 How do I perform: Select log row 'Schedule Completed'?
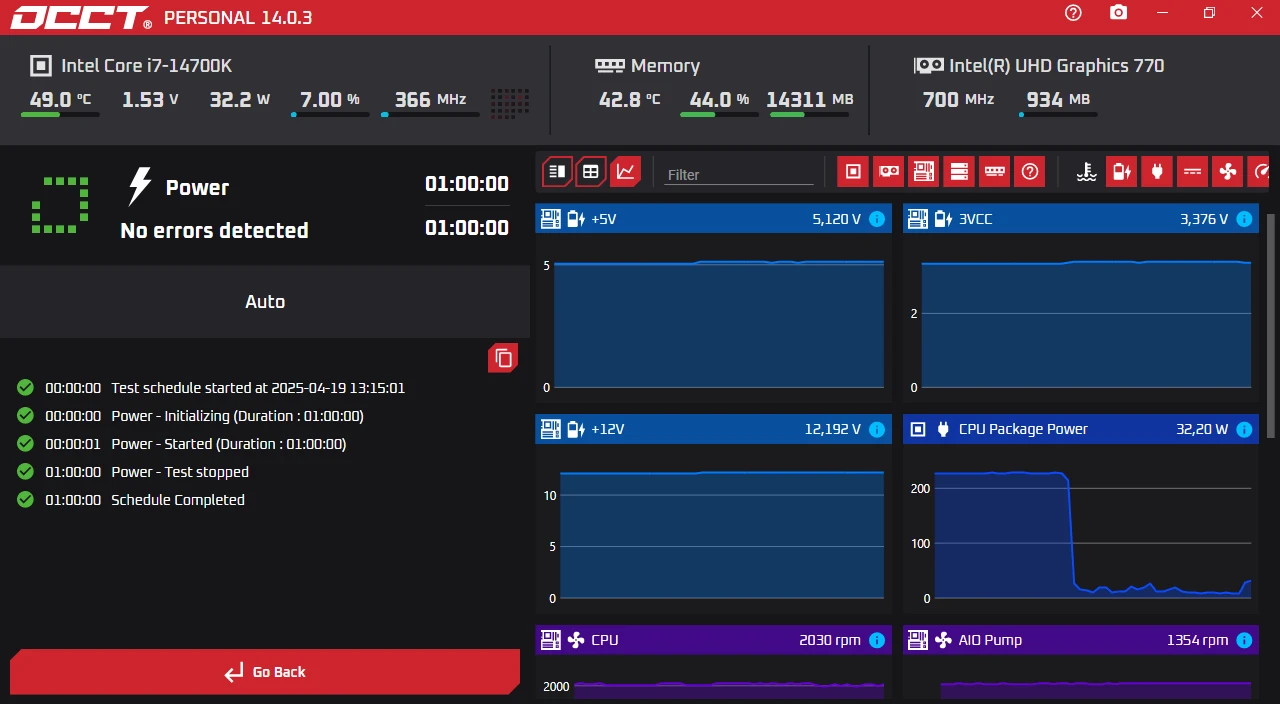pos(178,500)
